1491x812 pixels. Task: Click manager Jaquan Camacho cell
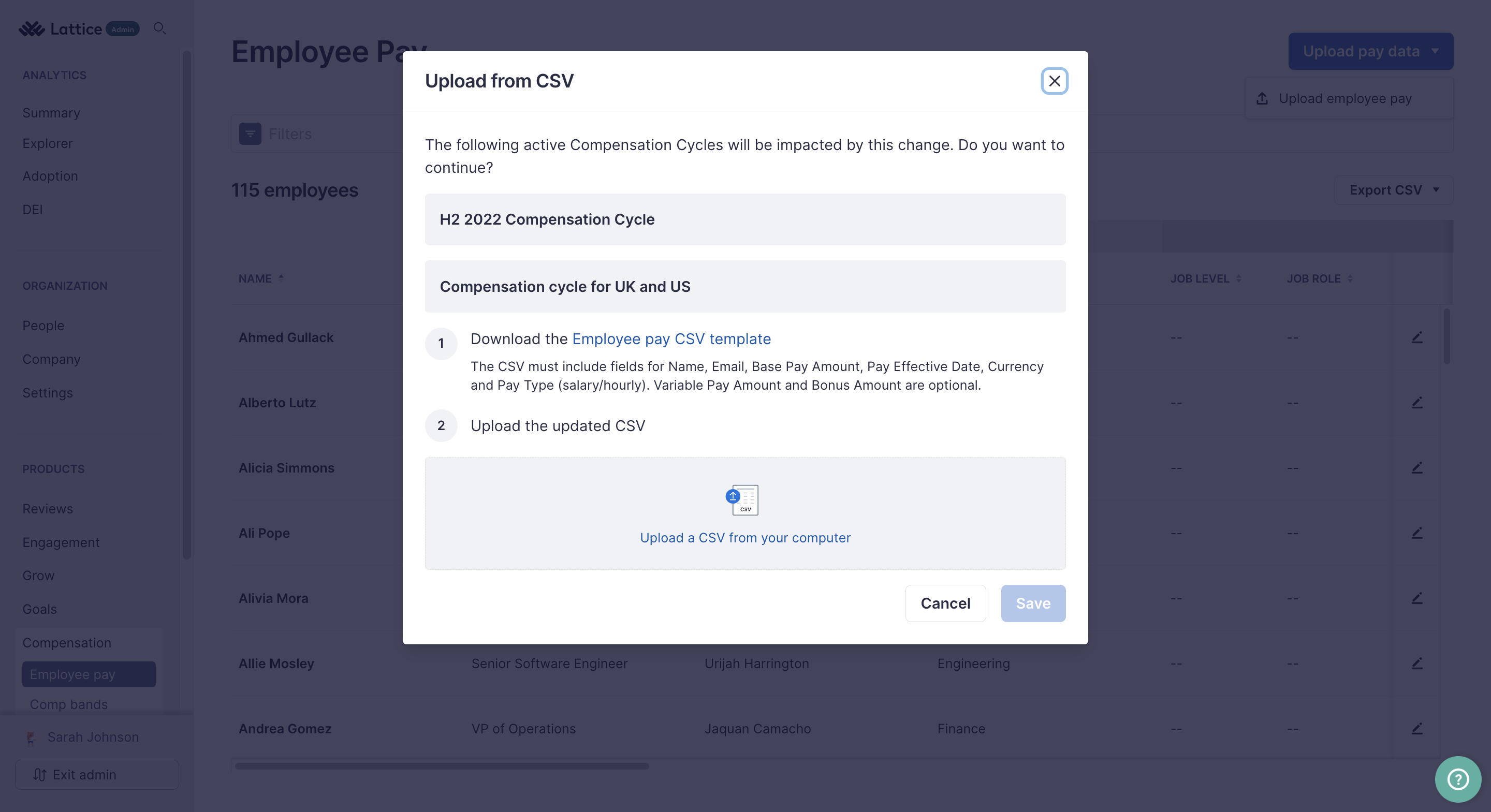coord(757,729)
